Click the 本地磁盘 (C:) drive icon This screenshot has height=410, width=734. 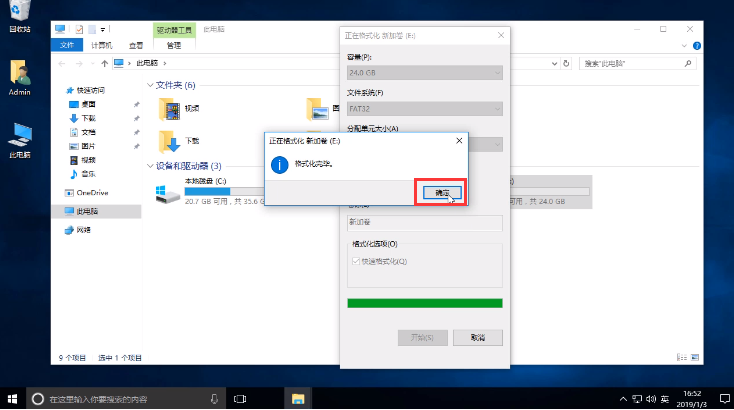point(166,190)
